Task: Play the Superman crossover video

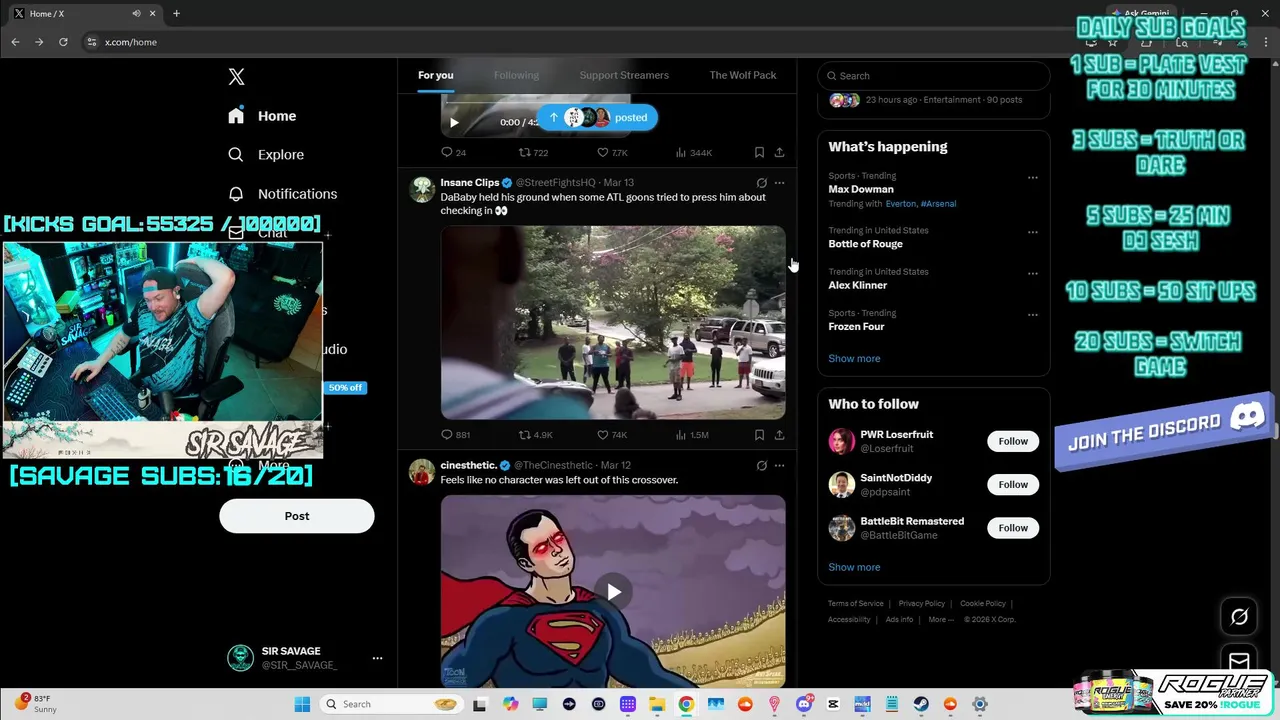Action: click(614, 592)
